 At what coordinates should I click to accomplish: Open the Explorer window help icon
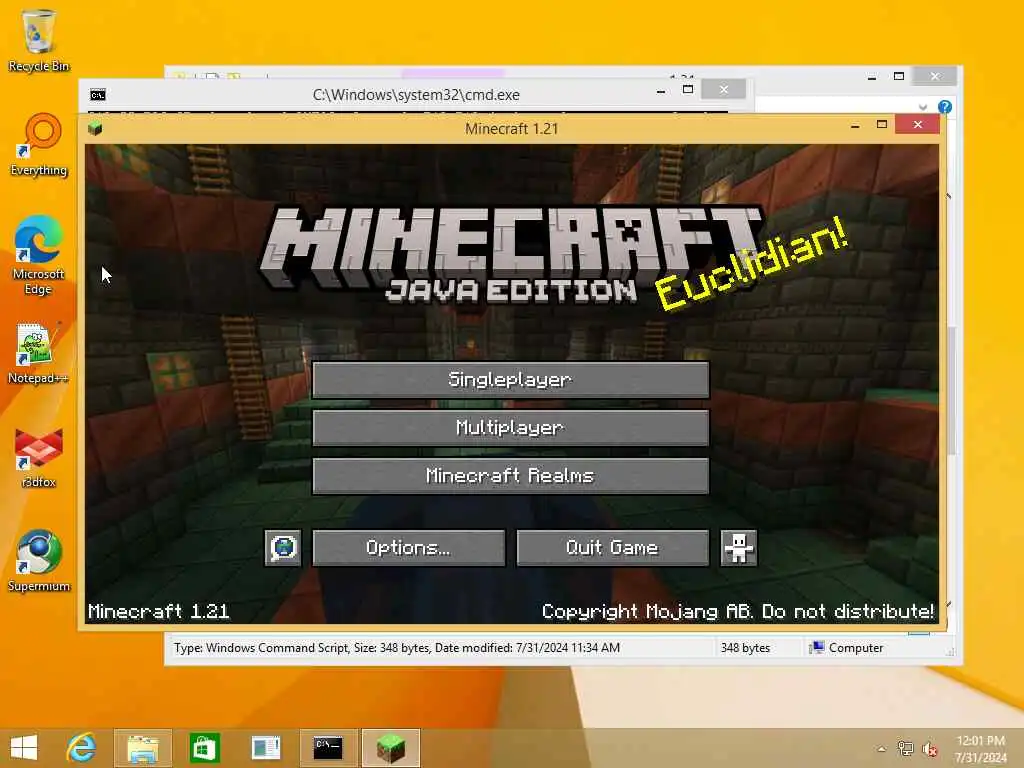[x=944, y=106]
